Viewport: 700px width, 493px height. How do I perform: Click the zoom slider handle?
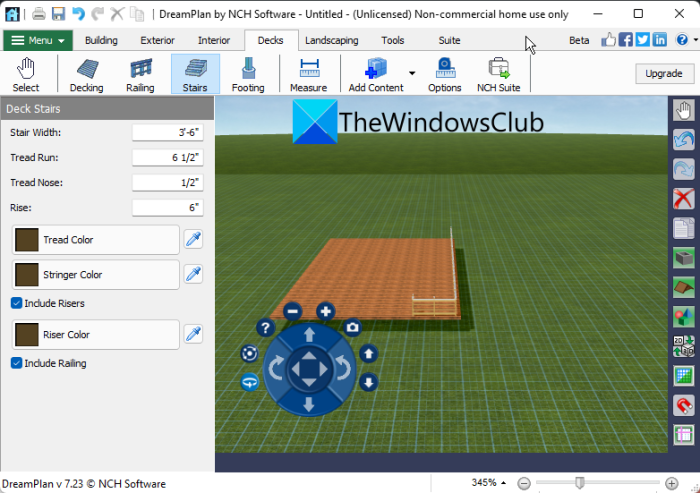[579, 483]
